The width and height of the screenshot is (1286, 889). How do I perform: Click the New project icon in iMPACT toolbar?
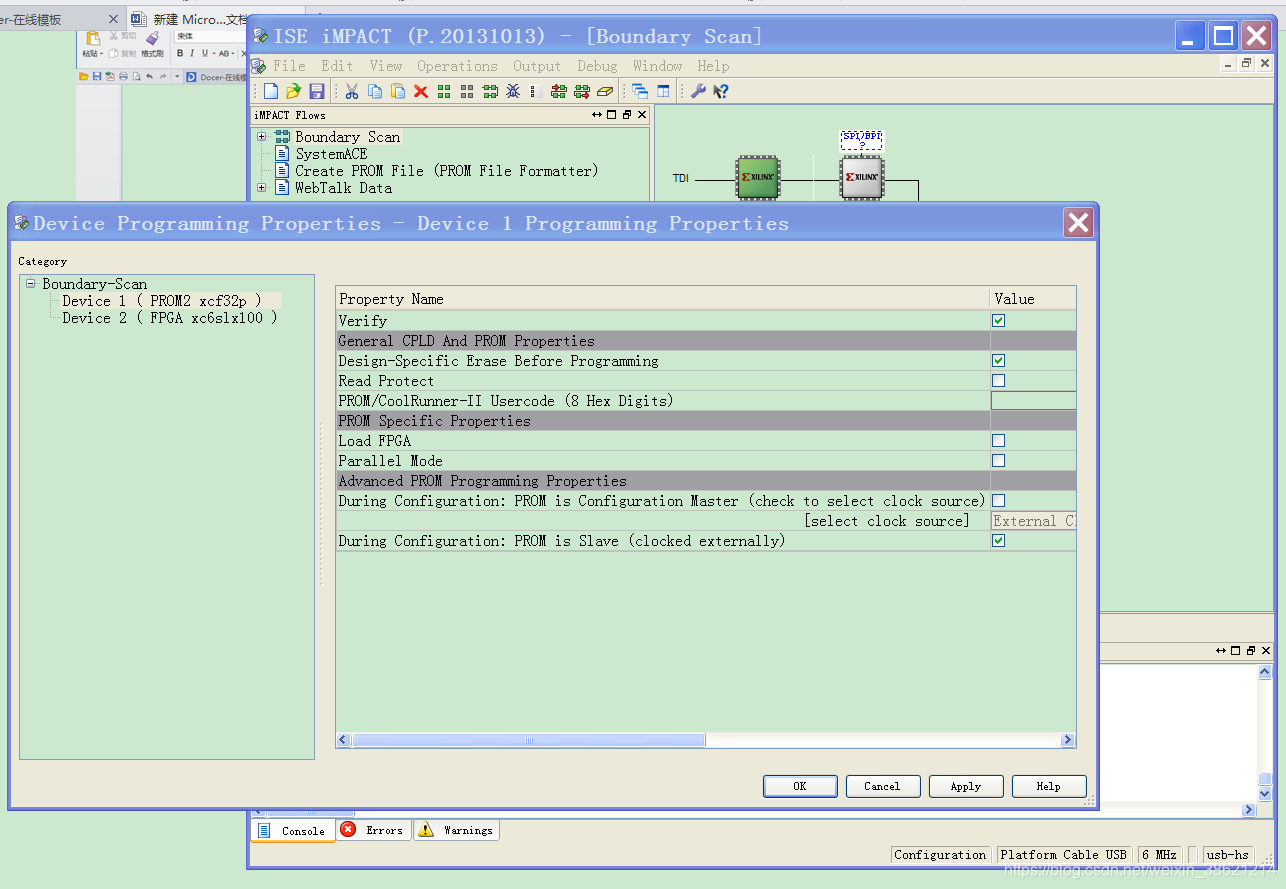271,91
